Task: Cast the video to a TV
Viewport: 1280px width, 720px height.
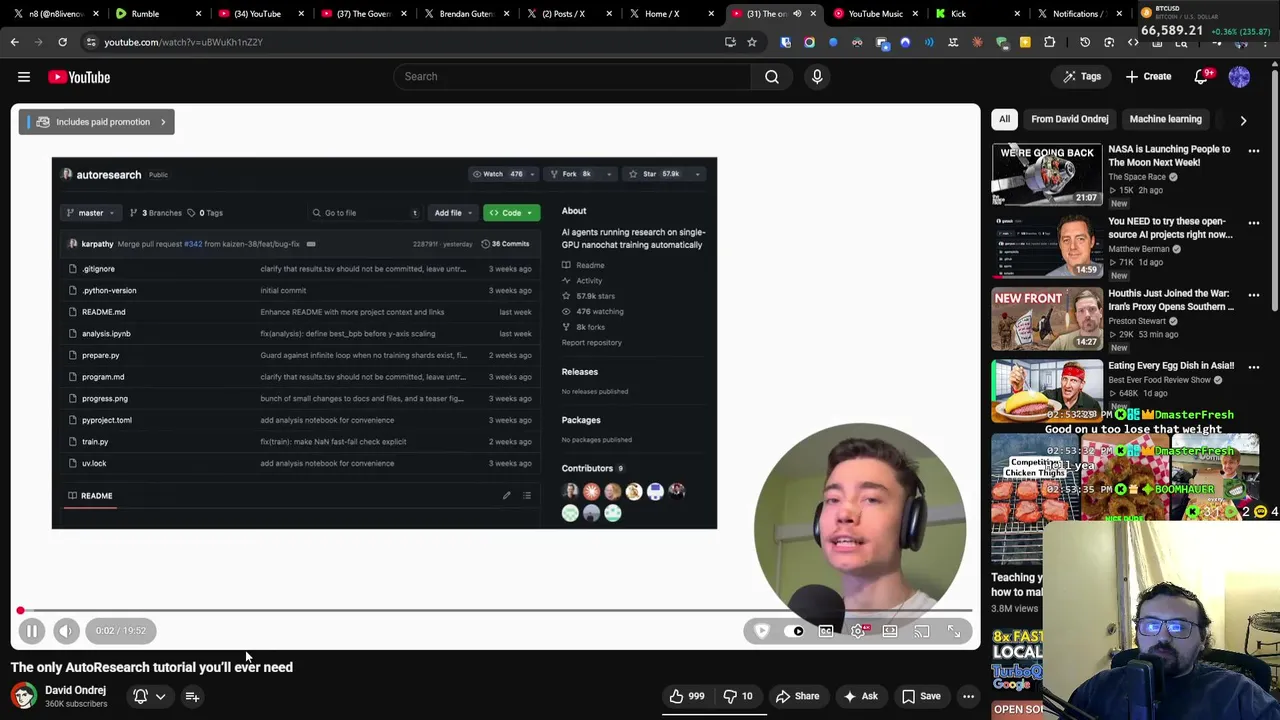Action: coord(922,631)
